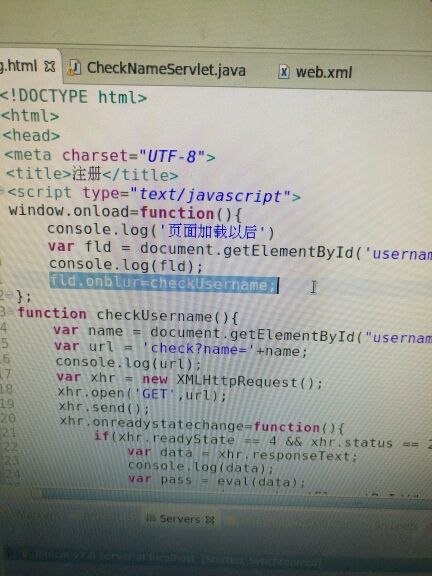Click the Java file icon on CheckNameServlet.java tab
Screen dimensions: 432x576
pyautogui.click(x=74, y=68)
